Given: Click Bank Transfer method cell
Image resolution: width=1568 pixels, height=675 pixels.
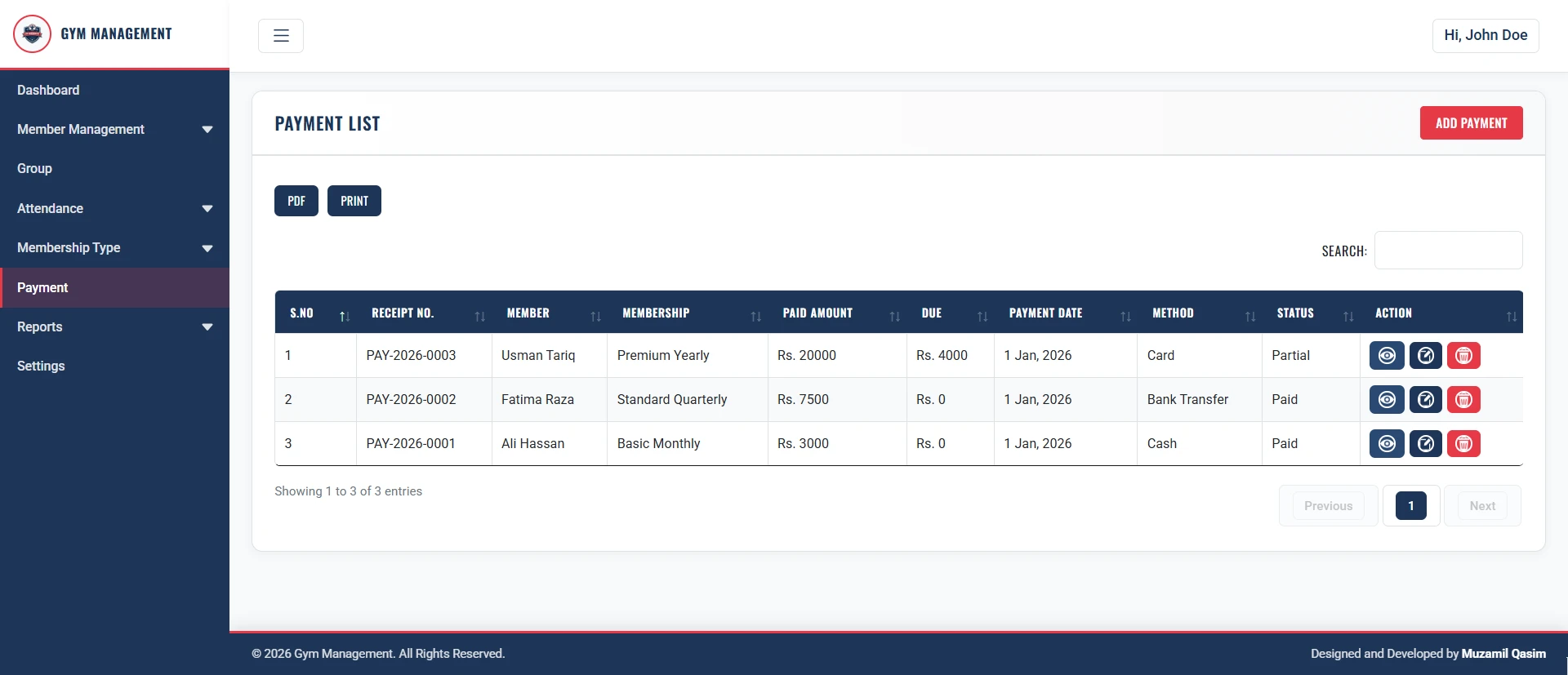Looking at the screenshot, I should [x=1200, y=400].
